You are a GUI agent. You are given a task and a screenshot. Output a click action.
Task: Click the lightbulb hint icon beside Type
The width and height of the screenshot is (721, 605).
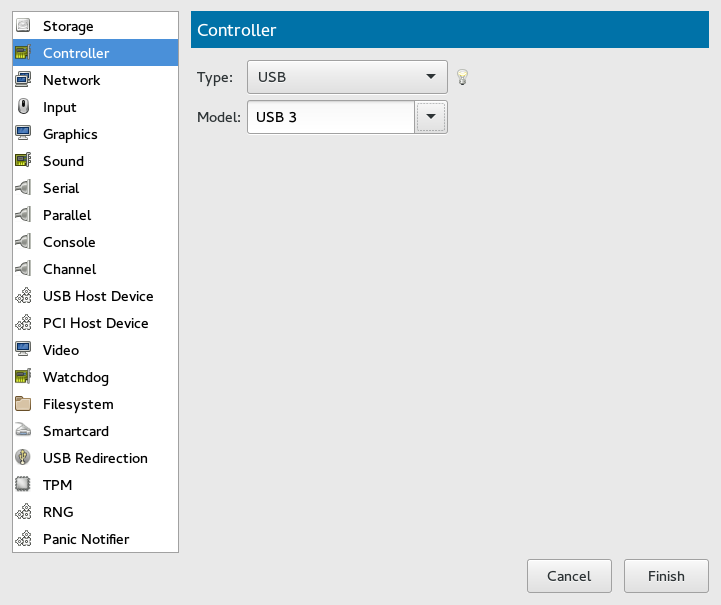(462, 77)
